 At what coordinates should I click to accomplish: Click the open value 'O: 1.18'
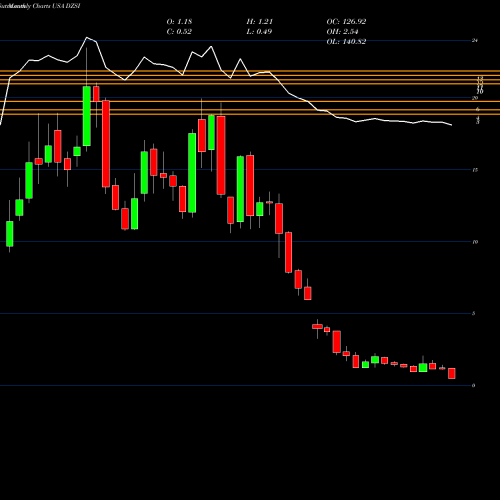179,22
